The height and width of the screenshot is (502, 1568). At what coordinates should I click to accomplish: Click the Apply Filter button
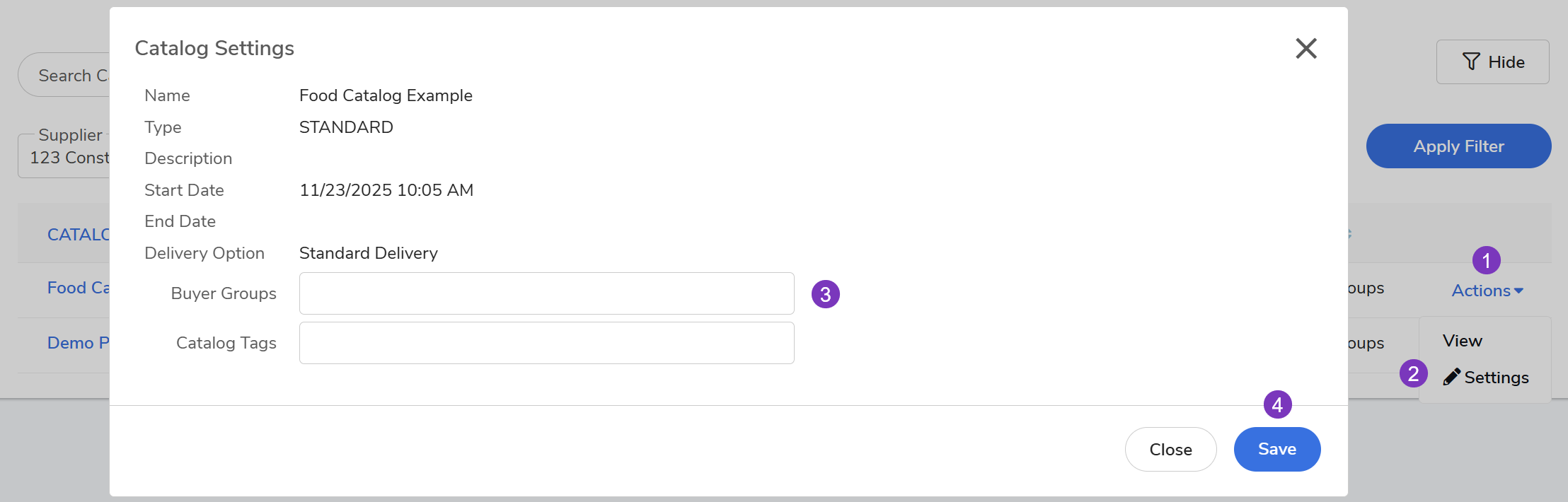(1458, 146)
